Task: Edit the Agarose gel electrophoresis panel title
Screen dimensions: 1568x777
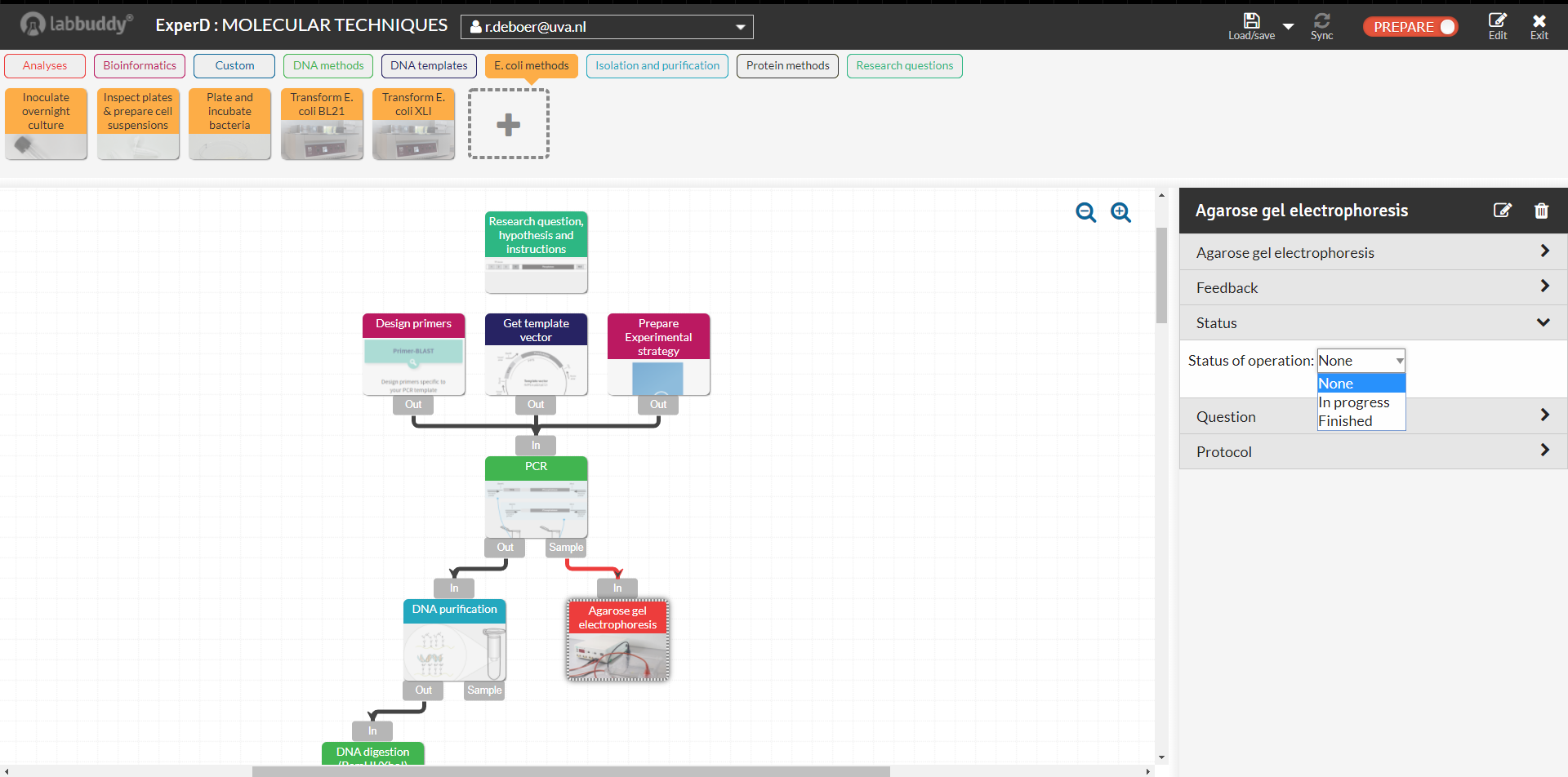Action: (1502, 211)
